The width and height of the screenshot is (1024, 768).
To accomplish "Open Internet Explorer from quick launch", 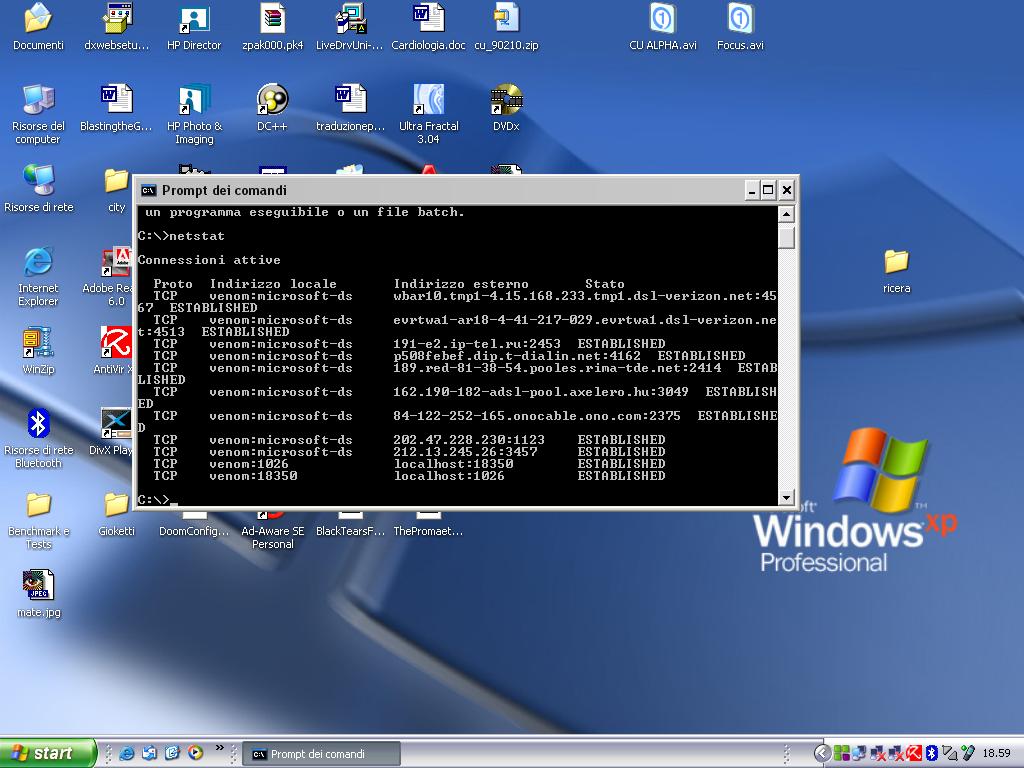I will [127, 753].
